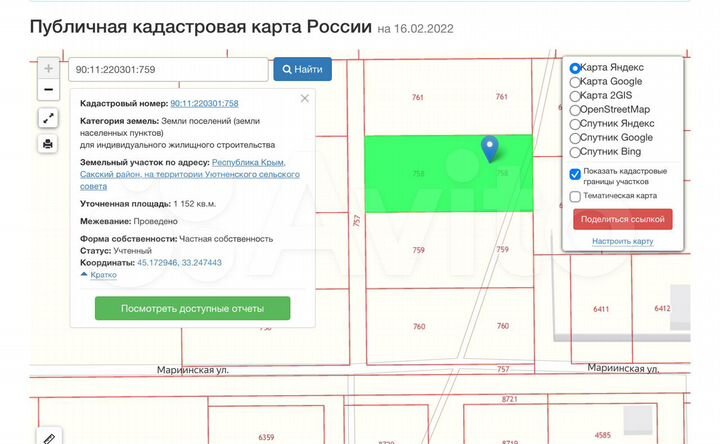720x444 pixels.
Task: Select Карта 2GIS map layer
Action: [x=575, y=96]
